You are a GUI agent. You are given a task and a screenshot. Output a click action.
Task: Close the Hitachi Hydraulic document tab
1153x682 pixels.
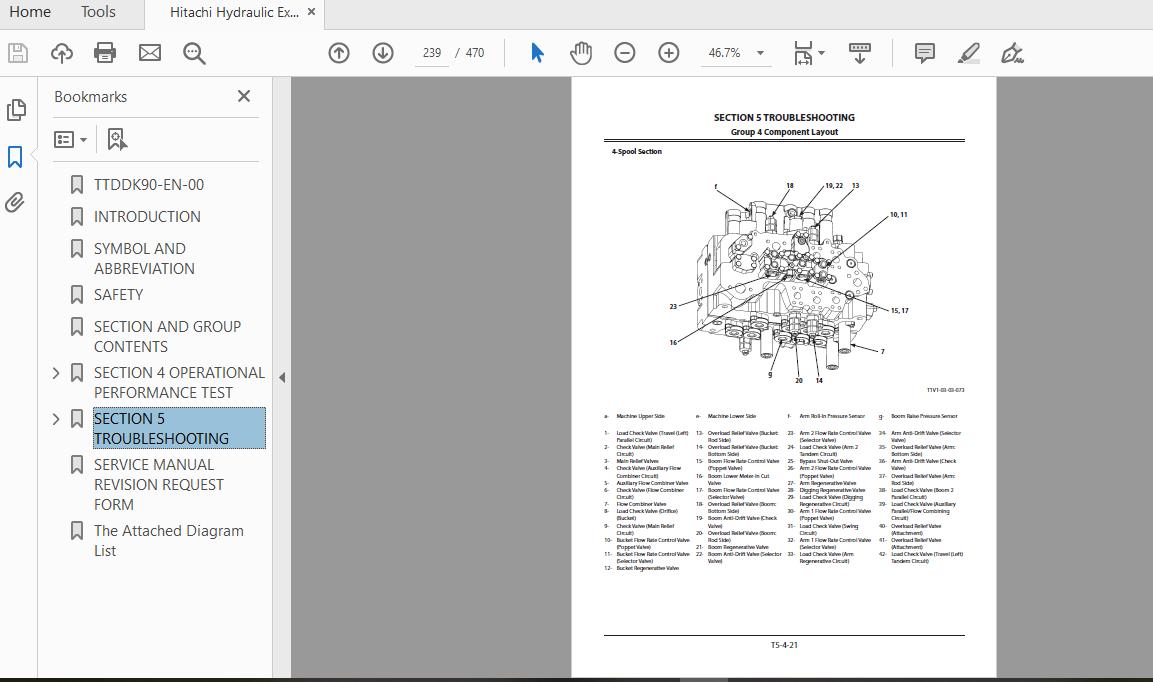pyautogui.click(x=312, y=12)
